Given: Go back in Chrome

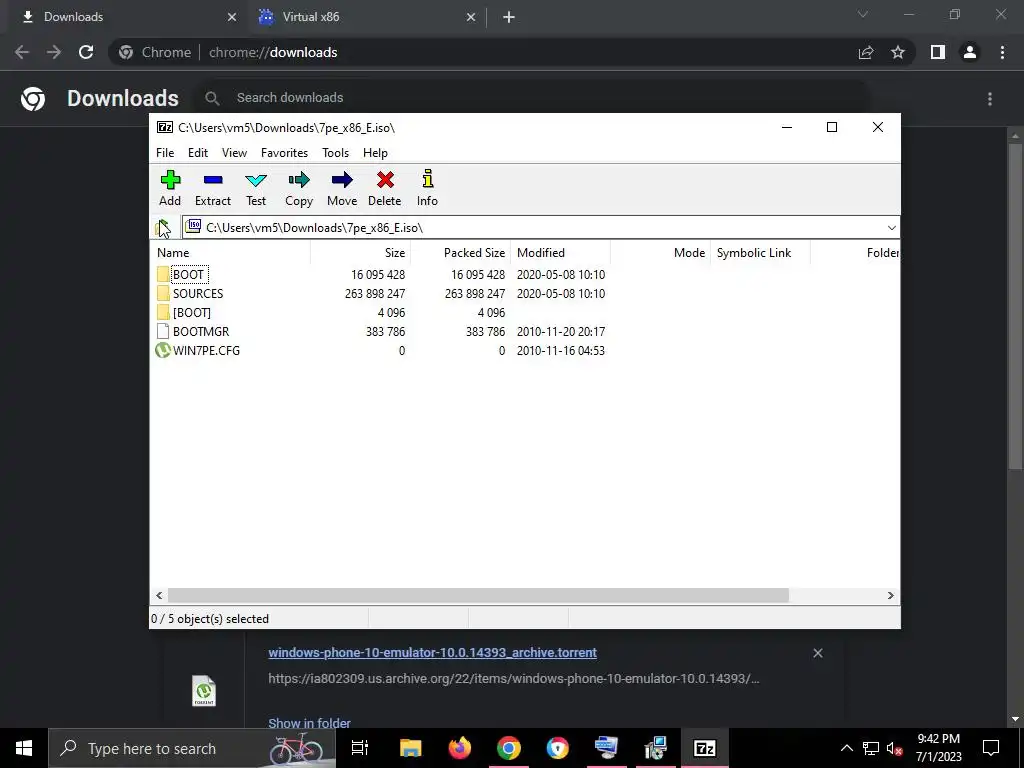Looking at the screenshot, I should click(22, 52).
